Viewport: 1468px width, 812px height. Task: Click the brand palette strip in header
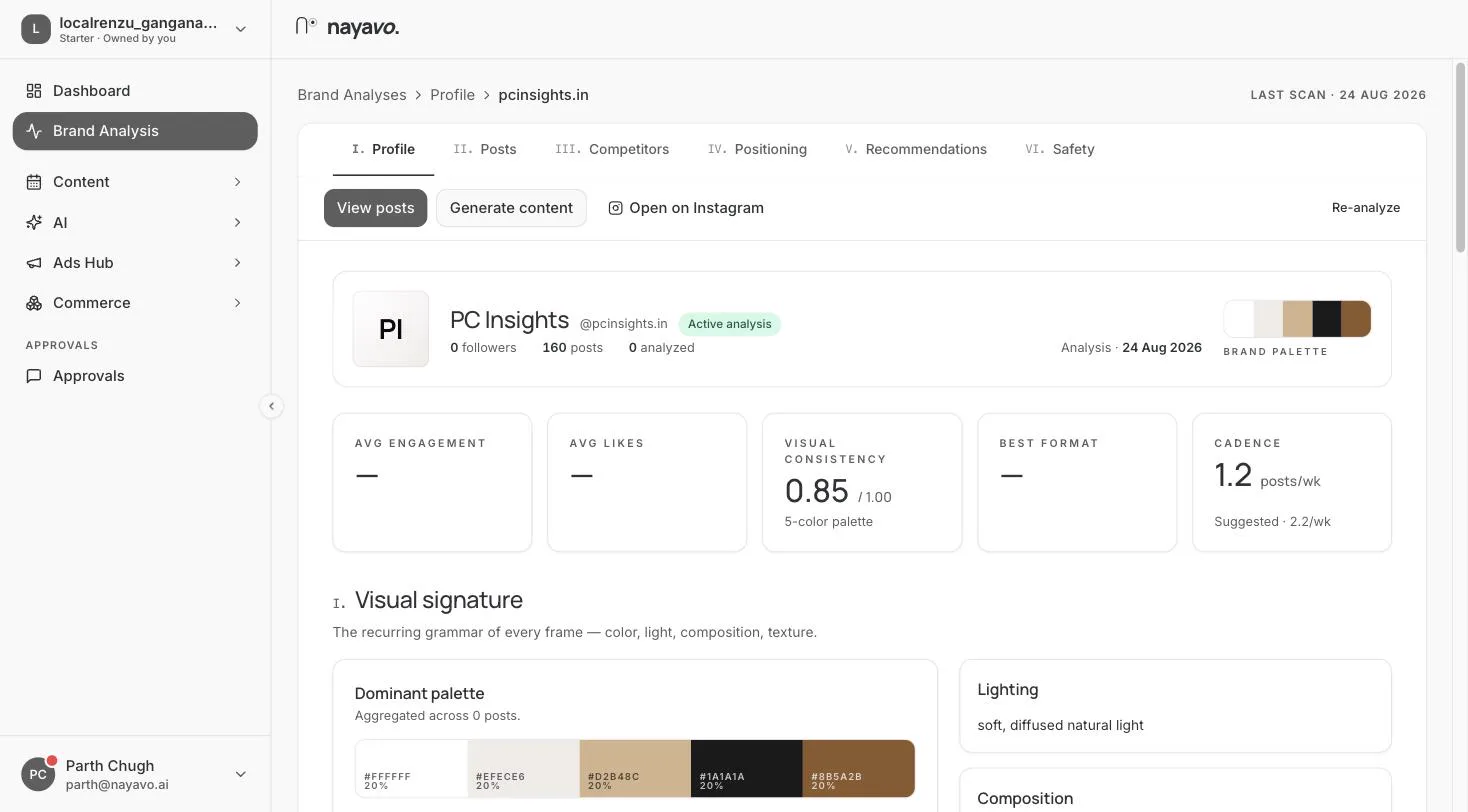pyautogui.click(x=1297, y=319)
